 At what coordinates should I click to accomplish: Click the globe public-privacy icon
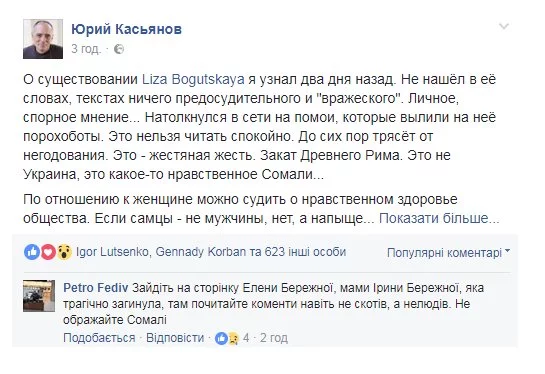[x=119, y=49]
